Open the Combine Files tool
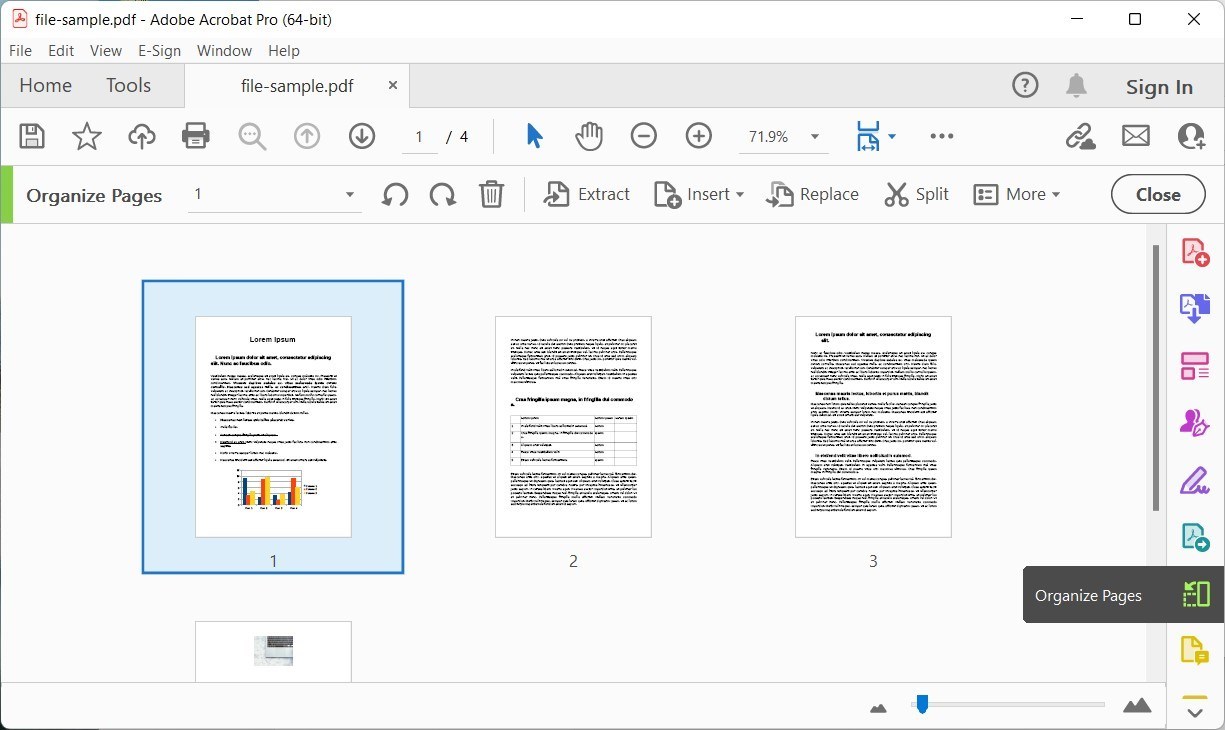1225x730 pixels. coord(1194,308)
